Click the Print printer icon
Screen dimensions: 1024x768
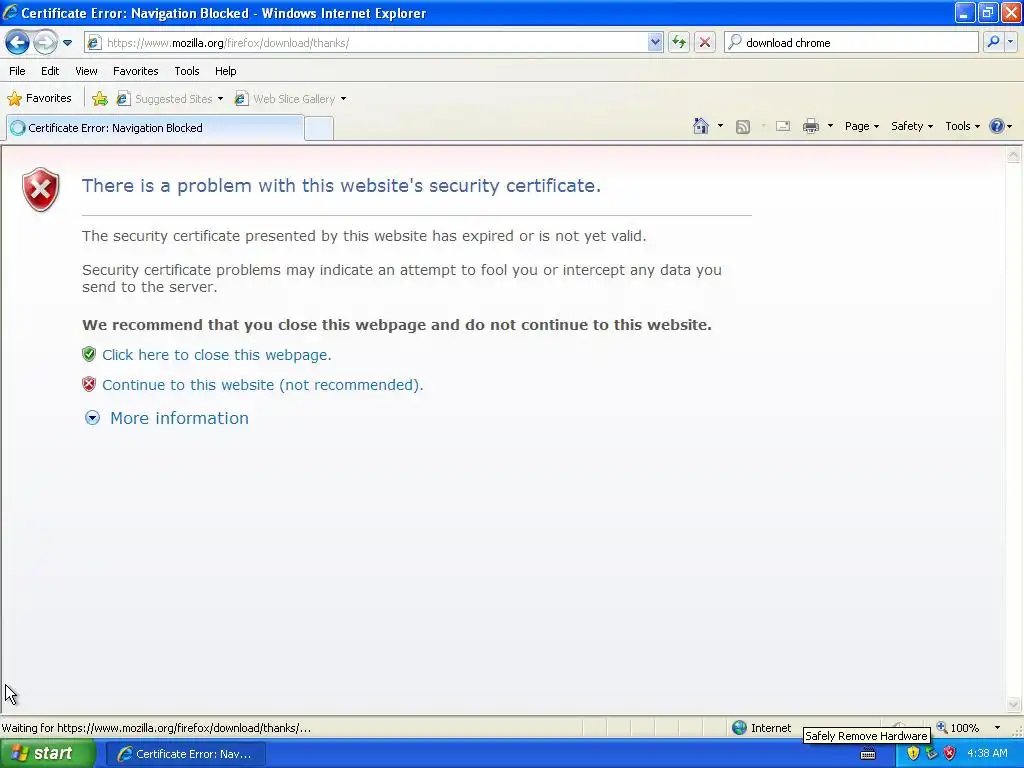[811, 127]
